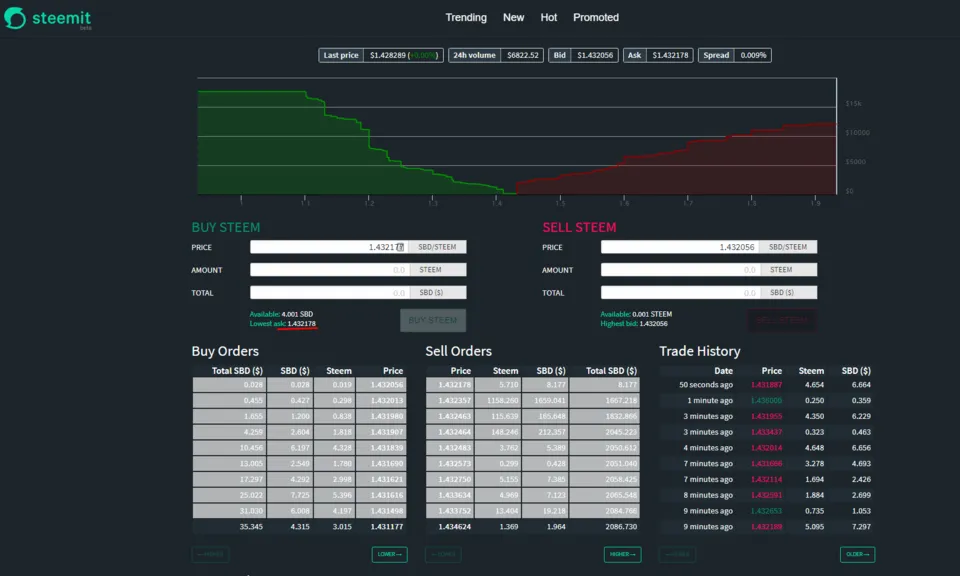Select sell order priced 1.434624
The width and height of the screenshot is (960, 576).
533,526
